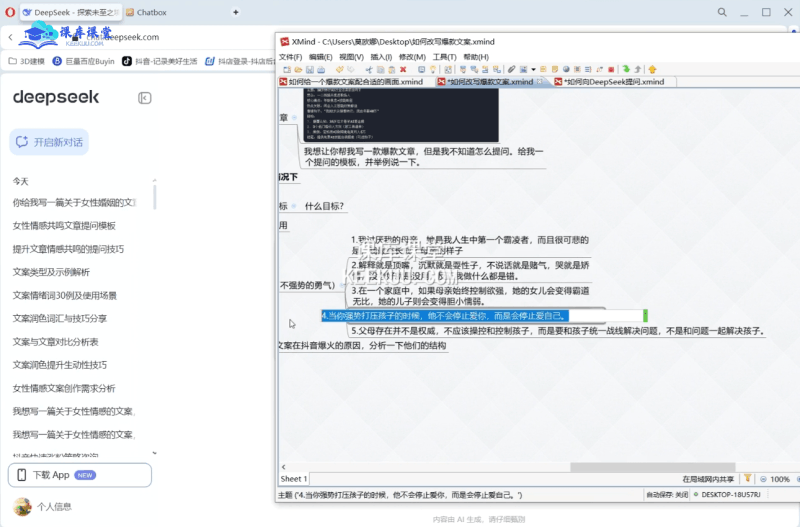800x527 pixels.
Task: Select topic 我想让你帮我写一款爆款文章
Action: click(423, 157)
